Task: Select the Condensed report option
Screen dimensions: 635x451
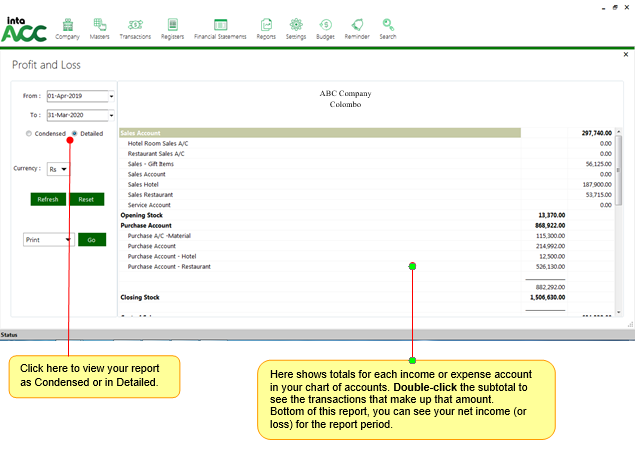Action: click(29, 133)
